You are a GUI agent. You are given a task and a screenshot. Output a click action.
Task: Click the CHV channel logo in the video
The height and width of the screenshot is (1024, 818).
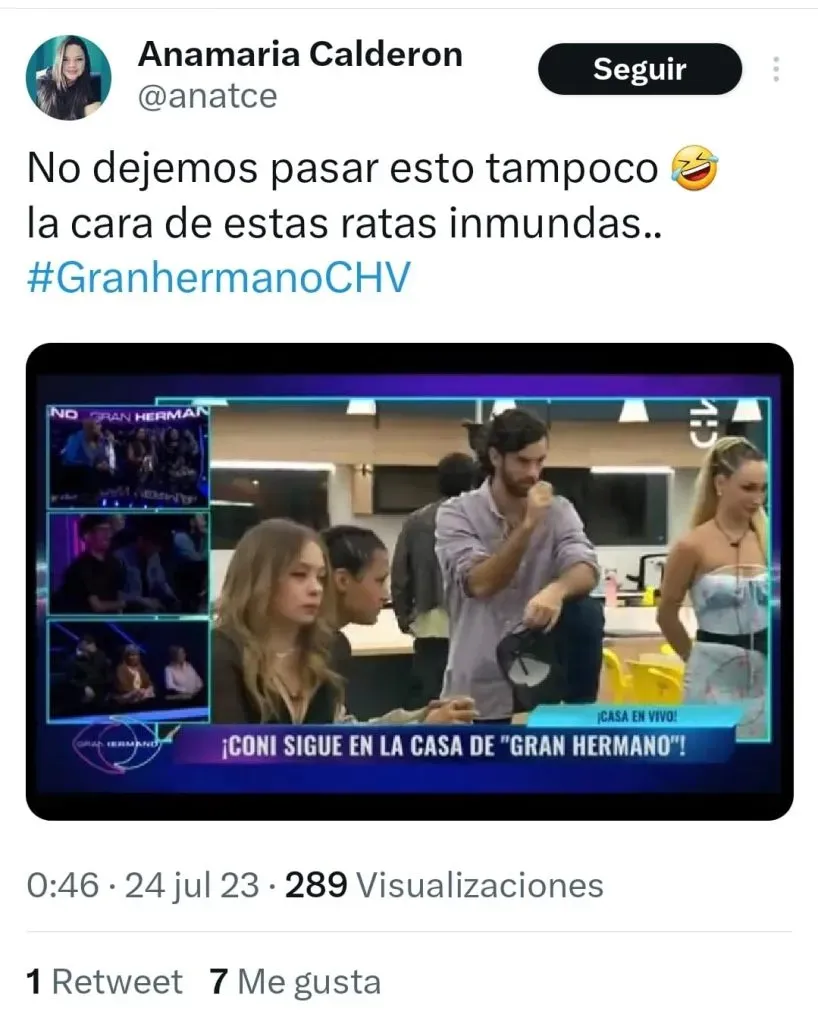[705, 428]
